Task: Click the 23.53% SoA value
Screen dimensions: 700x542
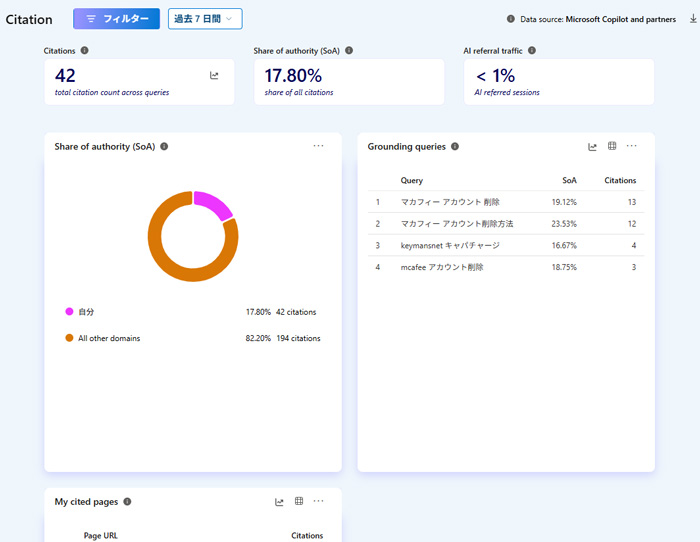Action: click(564, 224)
